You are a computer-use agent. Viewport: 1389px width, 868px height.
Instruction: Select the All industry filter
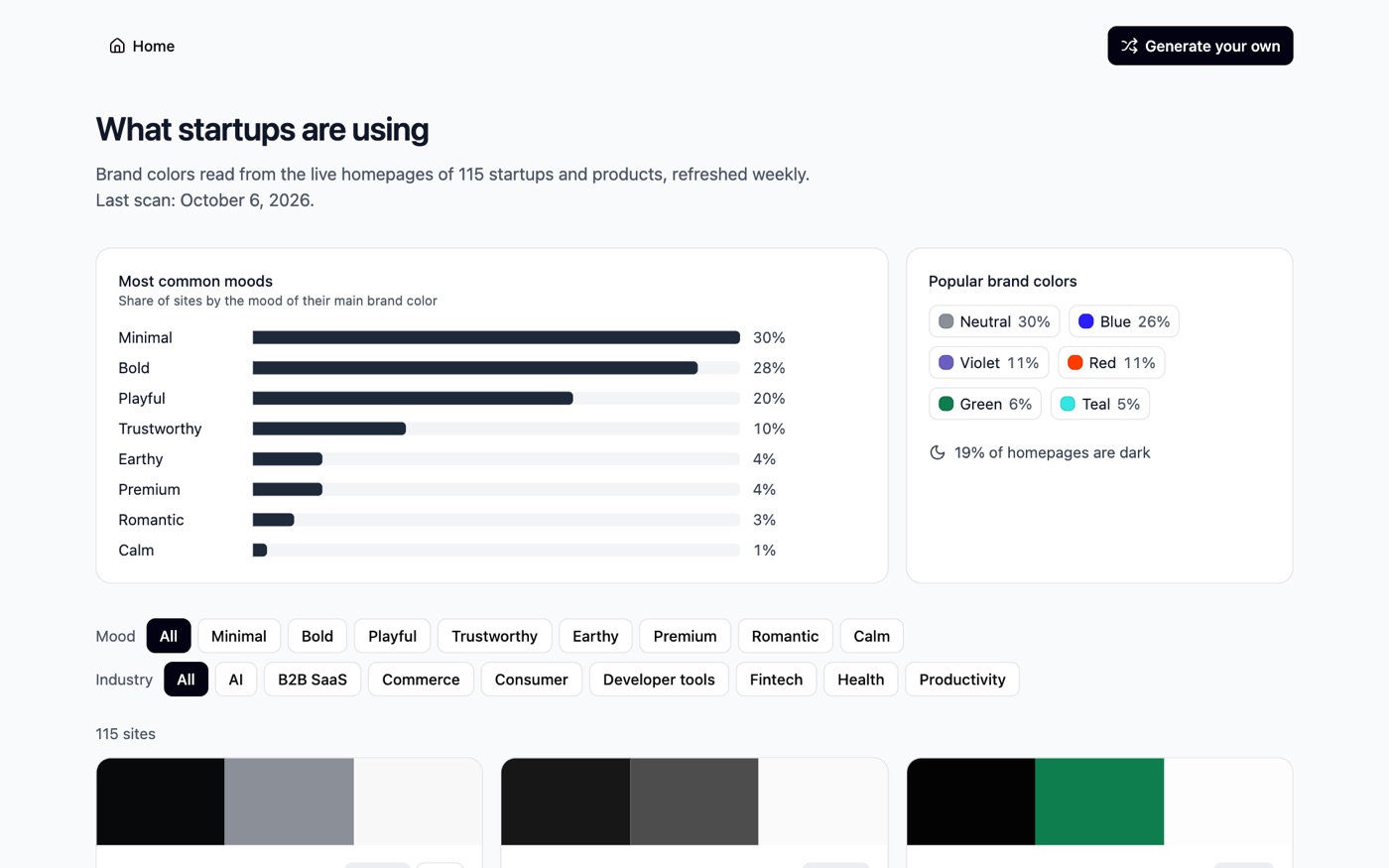pyautogui.click(x=187, y=680)
